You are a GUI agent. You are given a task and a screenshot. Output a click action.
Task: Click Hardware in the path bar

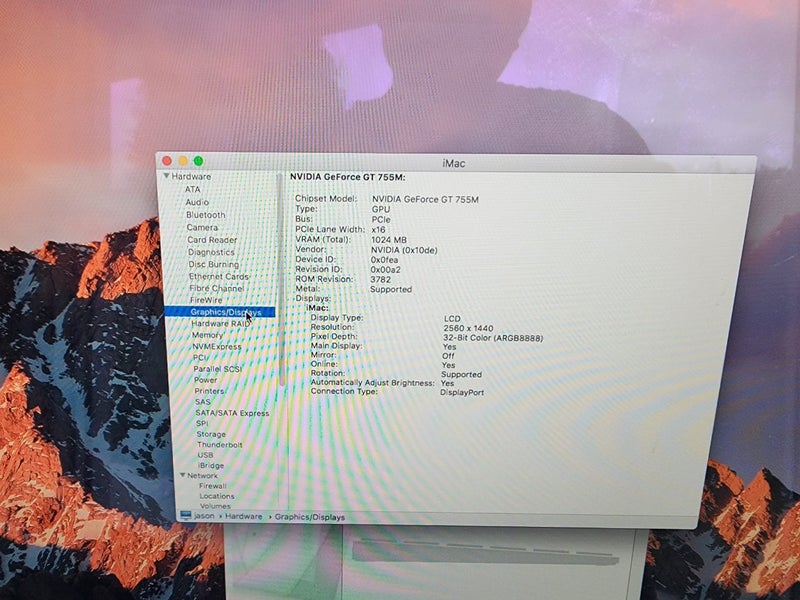(244, 516)
